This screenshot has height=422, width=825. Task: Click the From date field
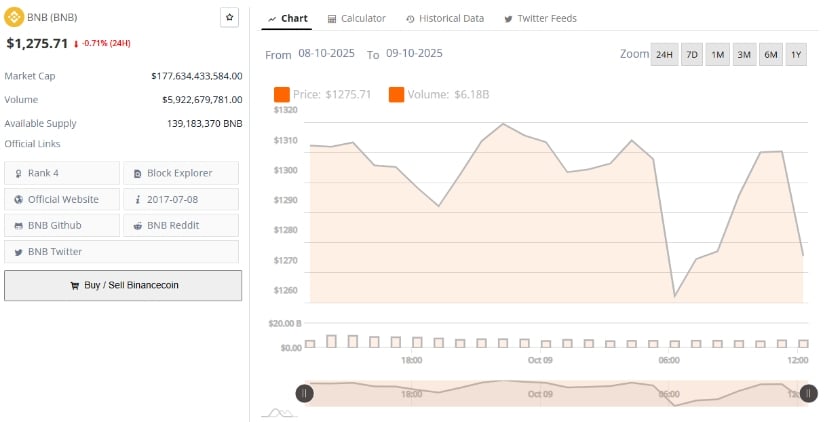tap(326, 54)
